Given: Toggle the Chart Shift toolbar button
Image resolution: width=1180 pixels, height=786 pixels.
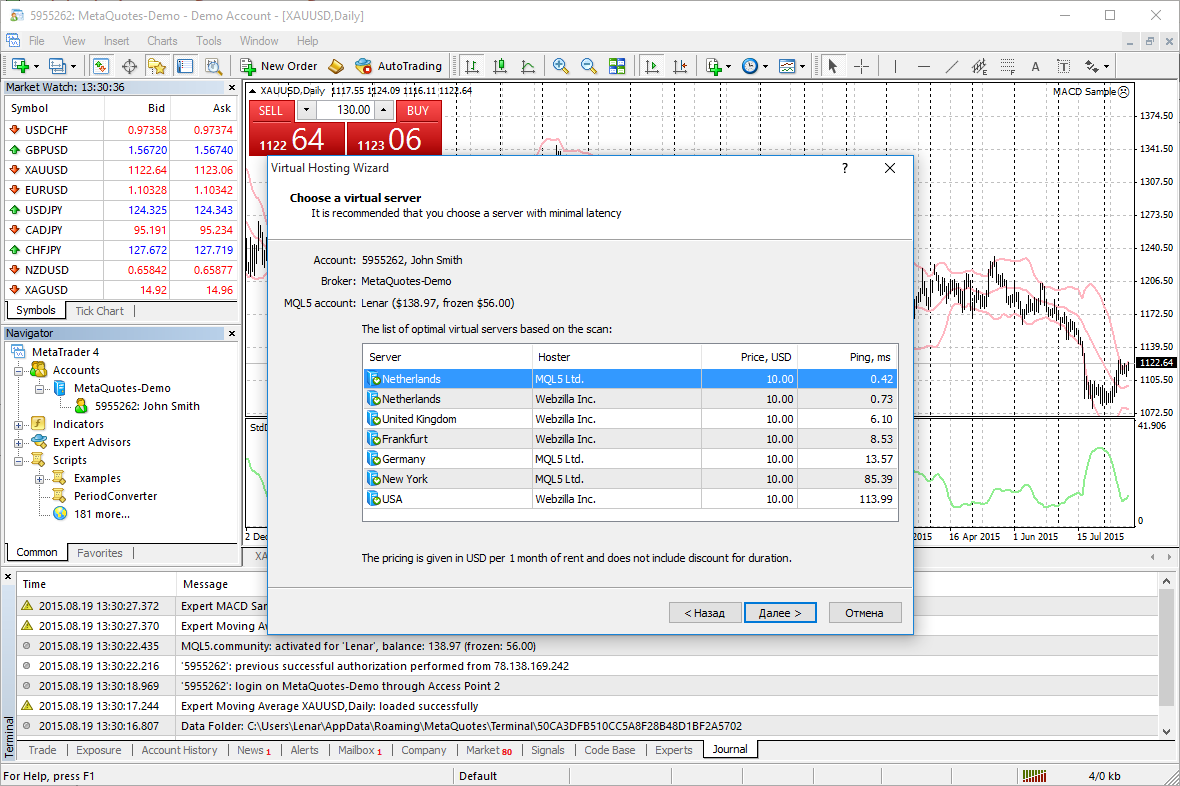Looking at the screenshot, I should 680,66.
